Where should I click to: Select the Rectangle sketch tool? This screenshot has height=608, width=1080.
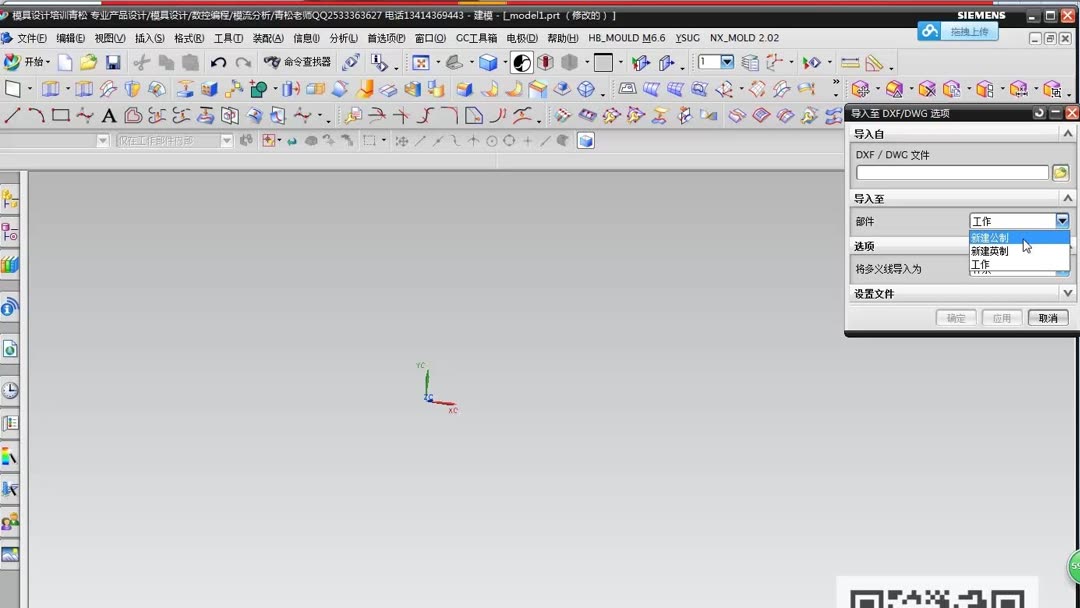pos(60,114)
